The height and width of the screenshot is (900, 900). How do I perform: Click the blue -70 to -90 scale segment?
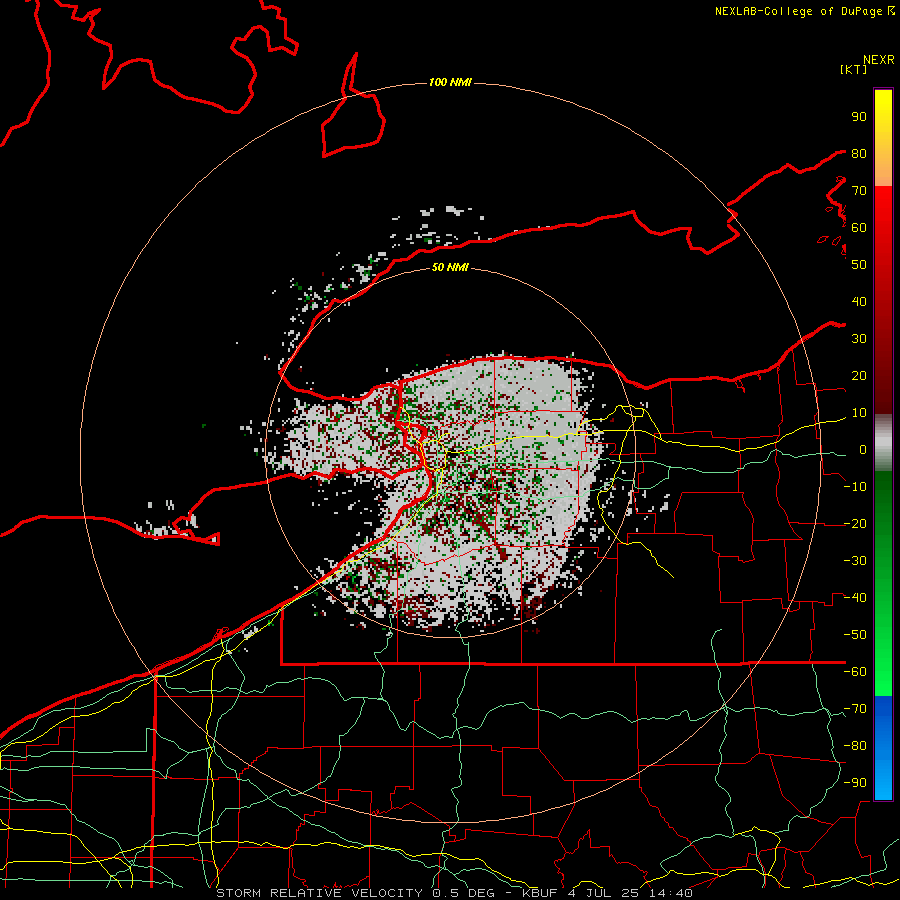coord(883,748)
